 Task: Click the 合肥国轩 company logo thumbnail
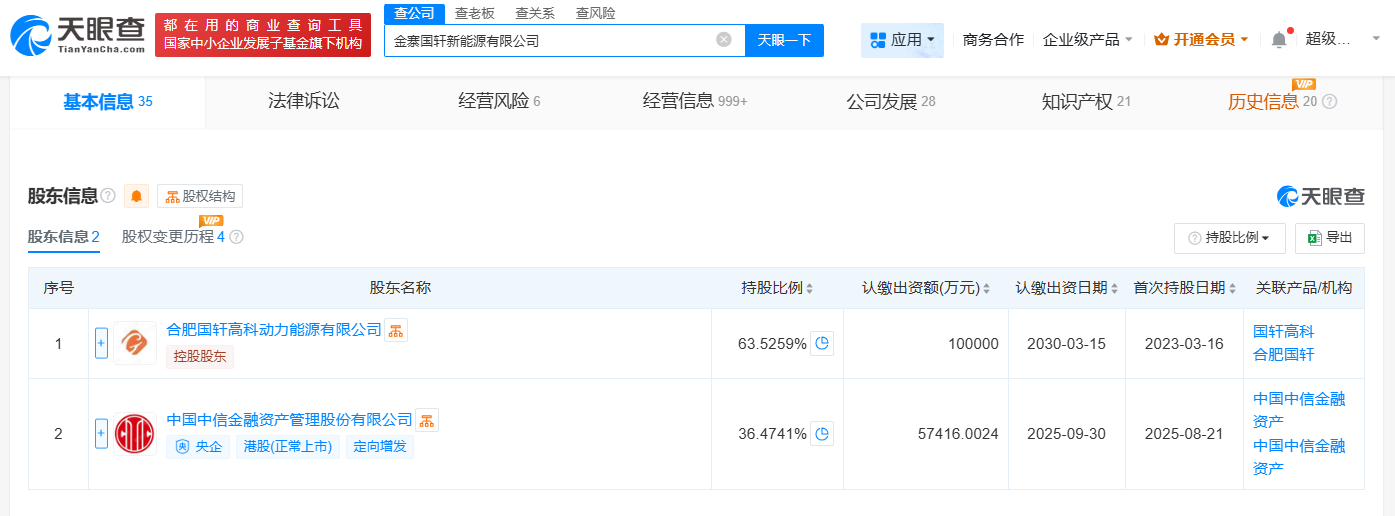pyautogui.click(x=134, y=343)
